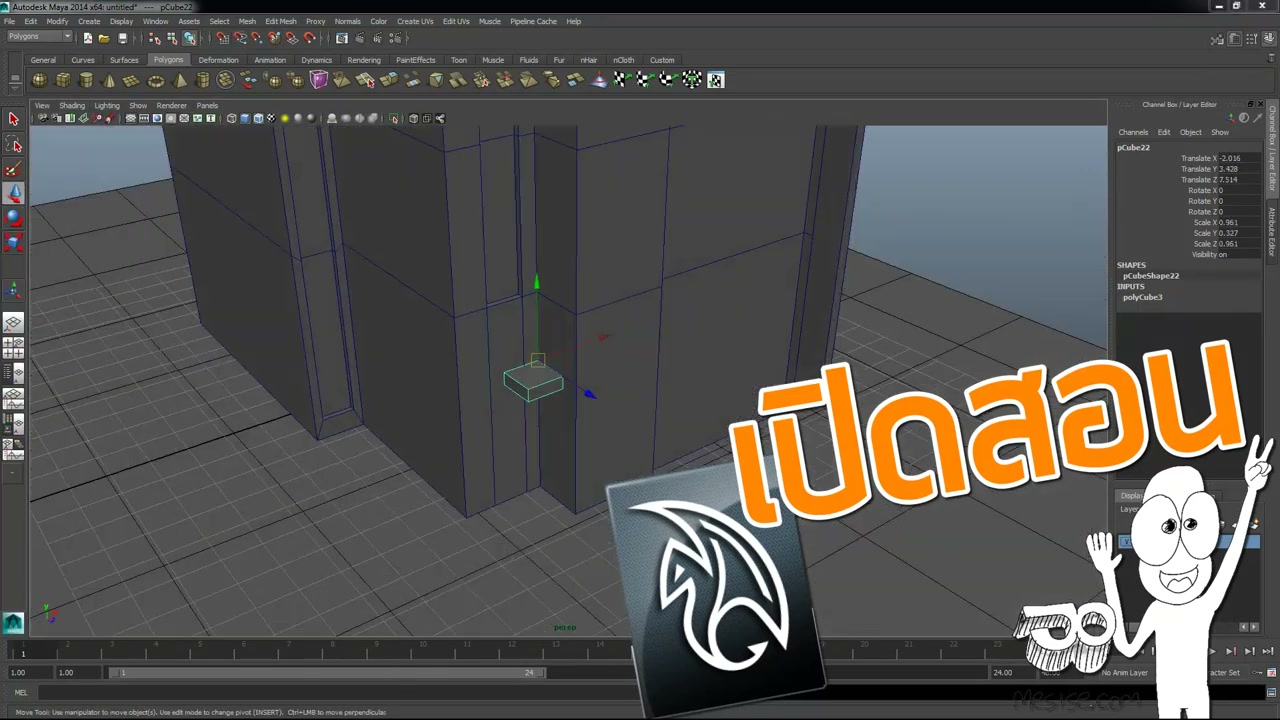Screen dimensions: 1280x720
Task: Click the go to end playback button
Action: click(x=1268, y=651)
